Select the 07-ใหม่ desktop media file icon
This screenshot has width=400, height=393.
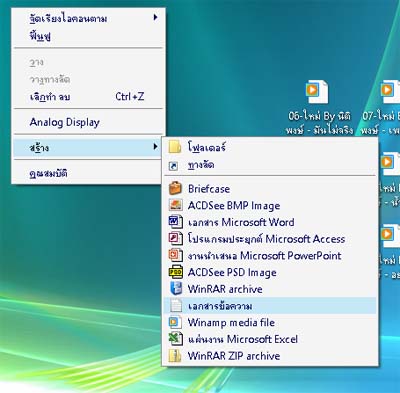[x=390, y=92]
